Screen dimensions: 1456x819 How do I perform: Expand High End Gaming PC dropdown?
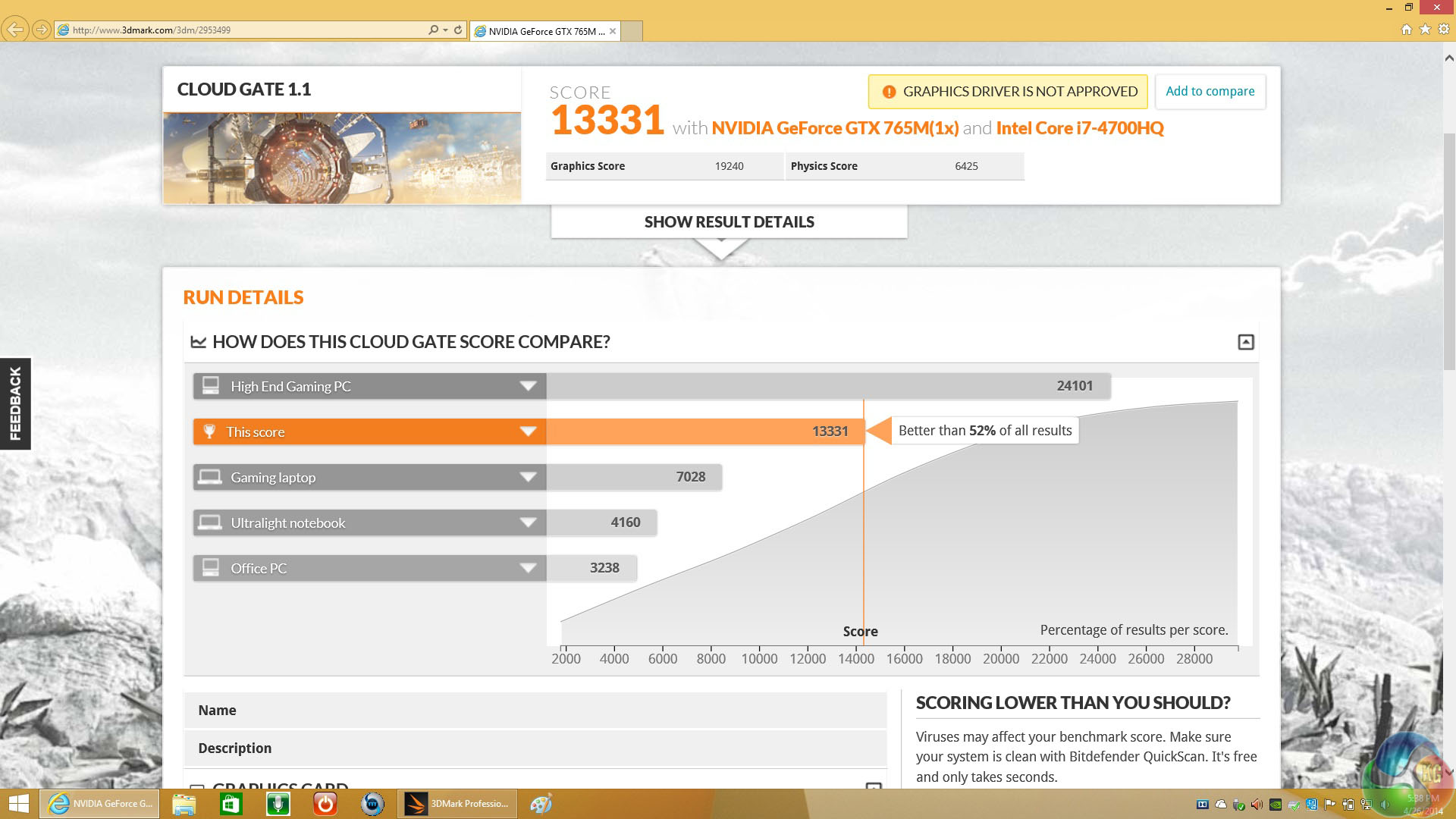click(528, 386)
